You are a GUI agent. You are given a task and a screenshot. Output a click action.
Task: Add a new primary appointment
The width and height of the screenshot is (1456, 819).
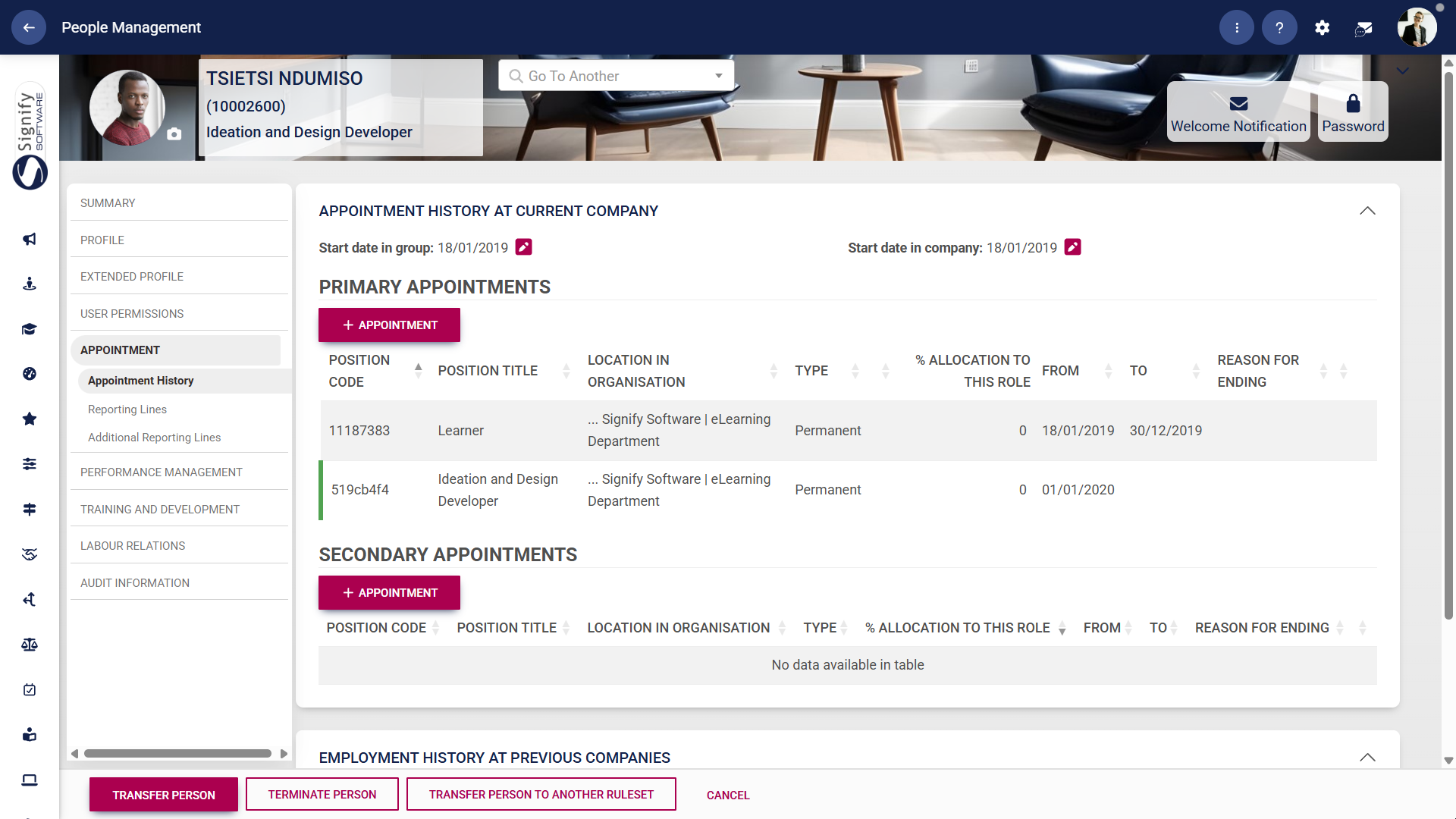[x=389, y=325]
